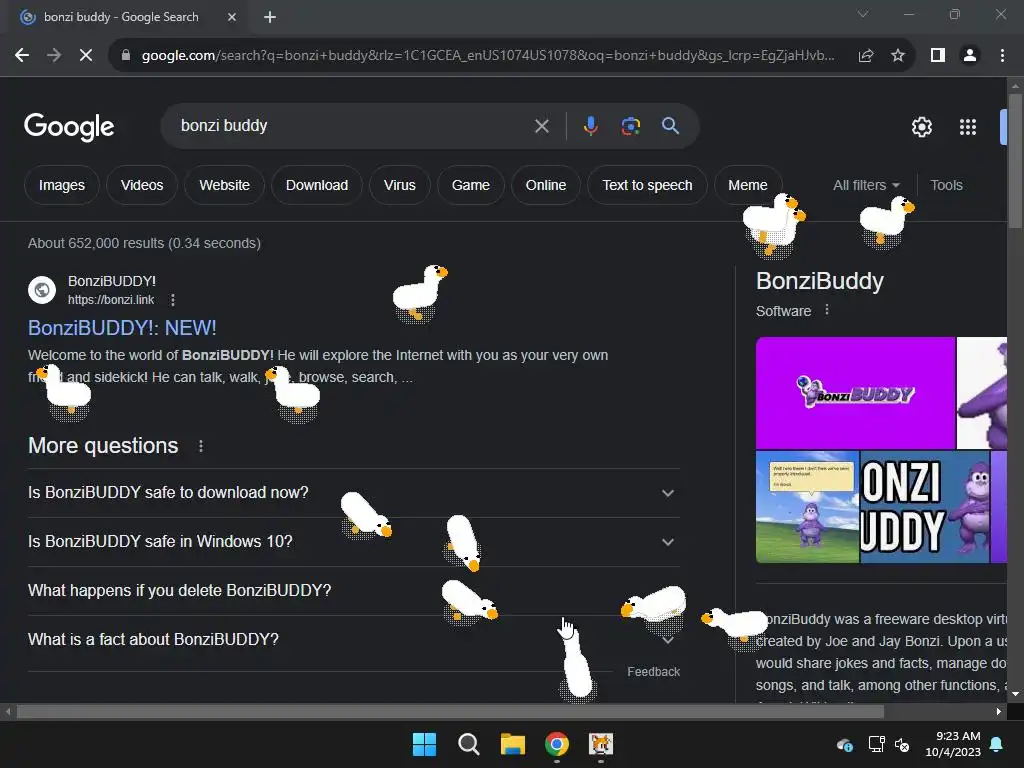1024x768 pixels.
Task: Open Bonzi on grassy desktop thumbnail
Action: (x=807, y=507)
